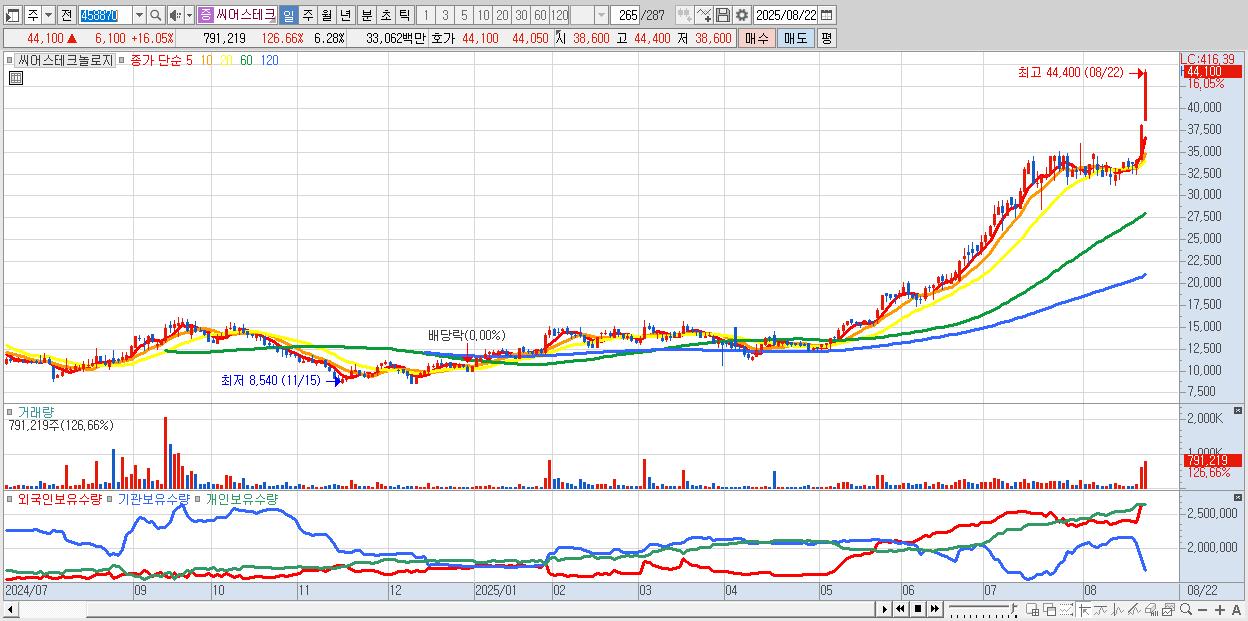The height and width of the screenshot is (621, 1248).
Task: Toggle the 전 button
Action: click(x=67, y=15)
